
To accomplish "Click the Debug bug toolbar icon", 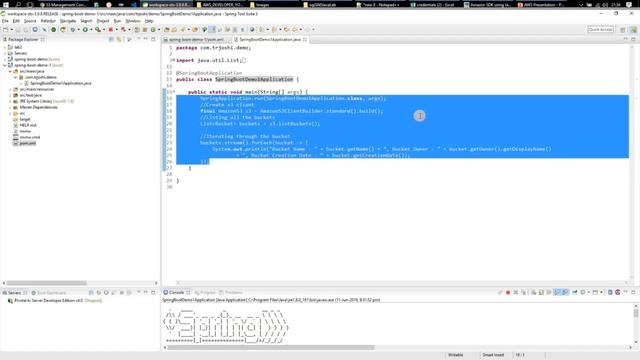I will point(73,29).
